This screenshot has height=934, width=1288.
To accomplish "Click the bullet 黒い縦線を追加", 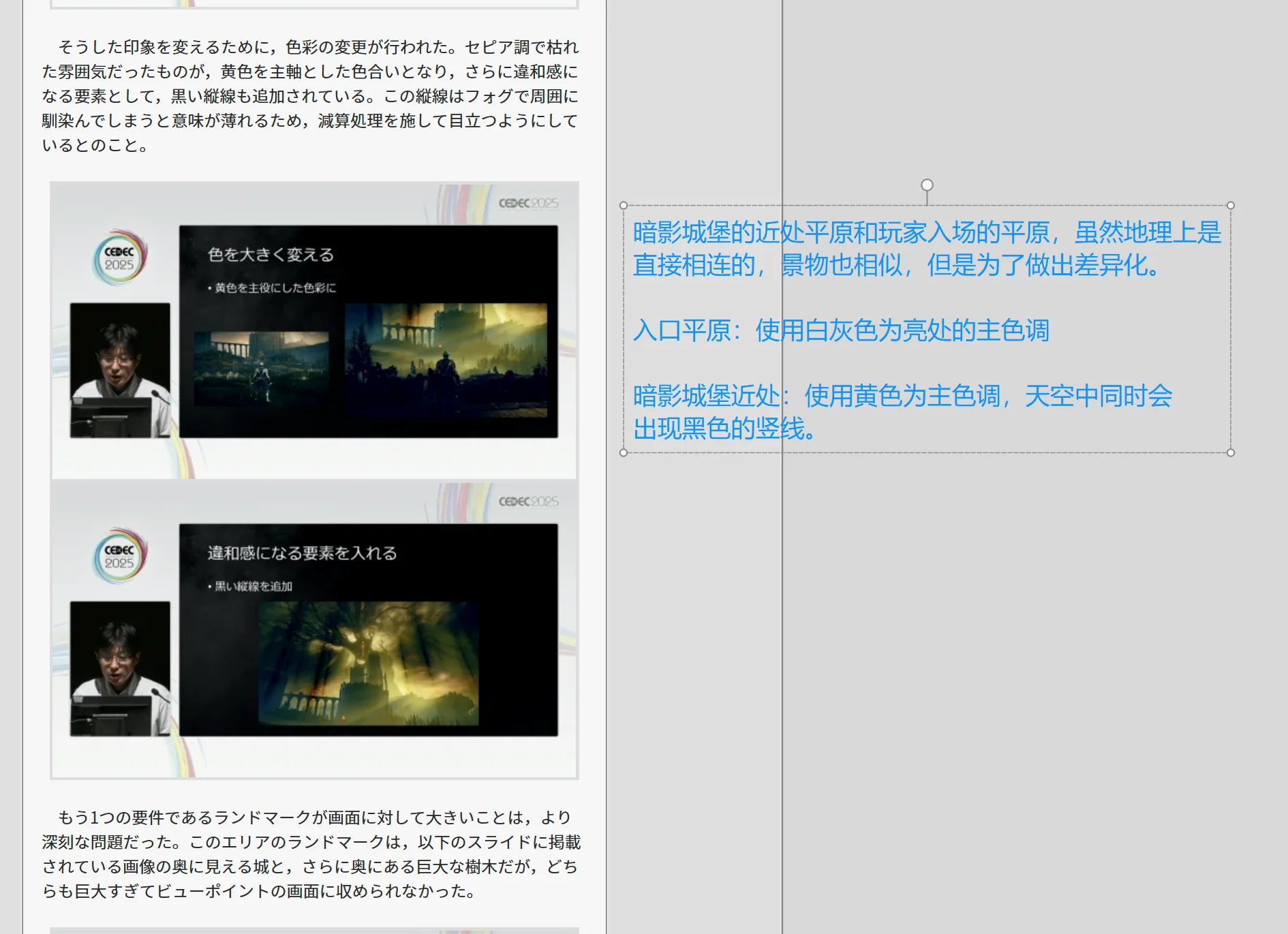I will coord(250,587).
